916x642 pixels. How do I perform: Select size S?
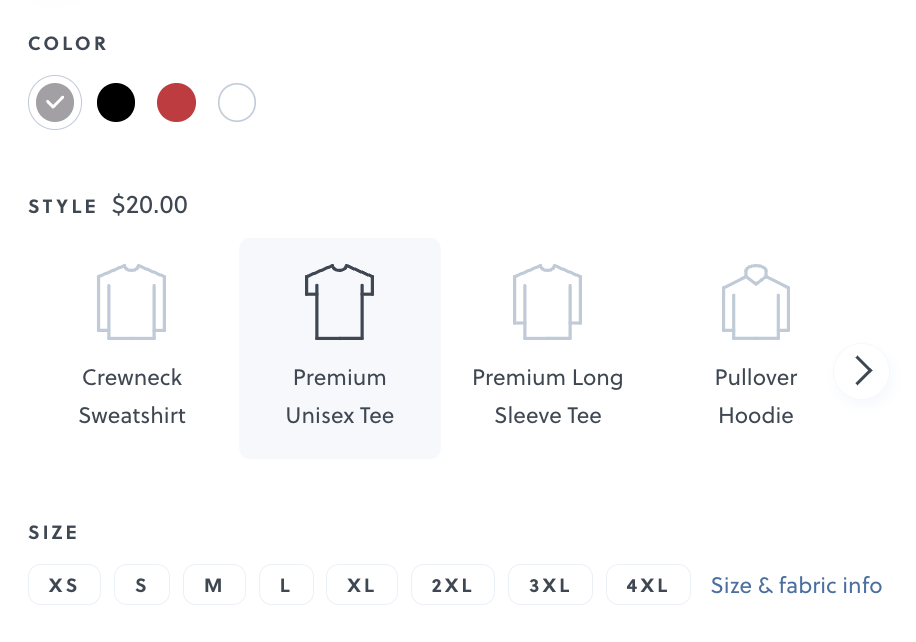(141, 585)
